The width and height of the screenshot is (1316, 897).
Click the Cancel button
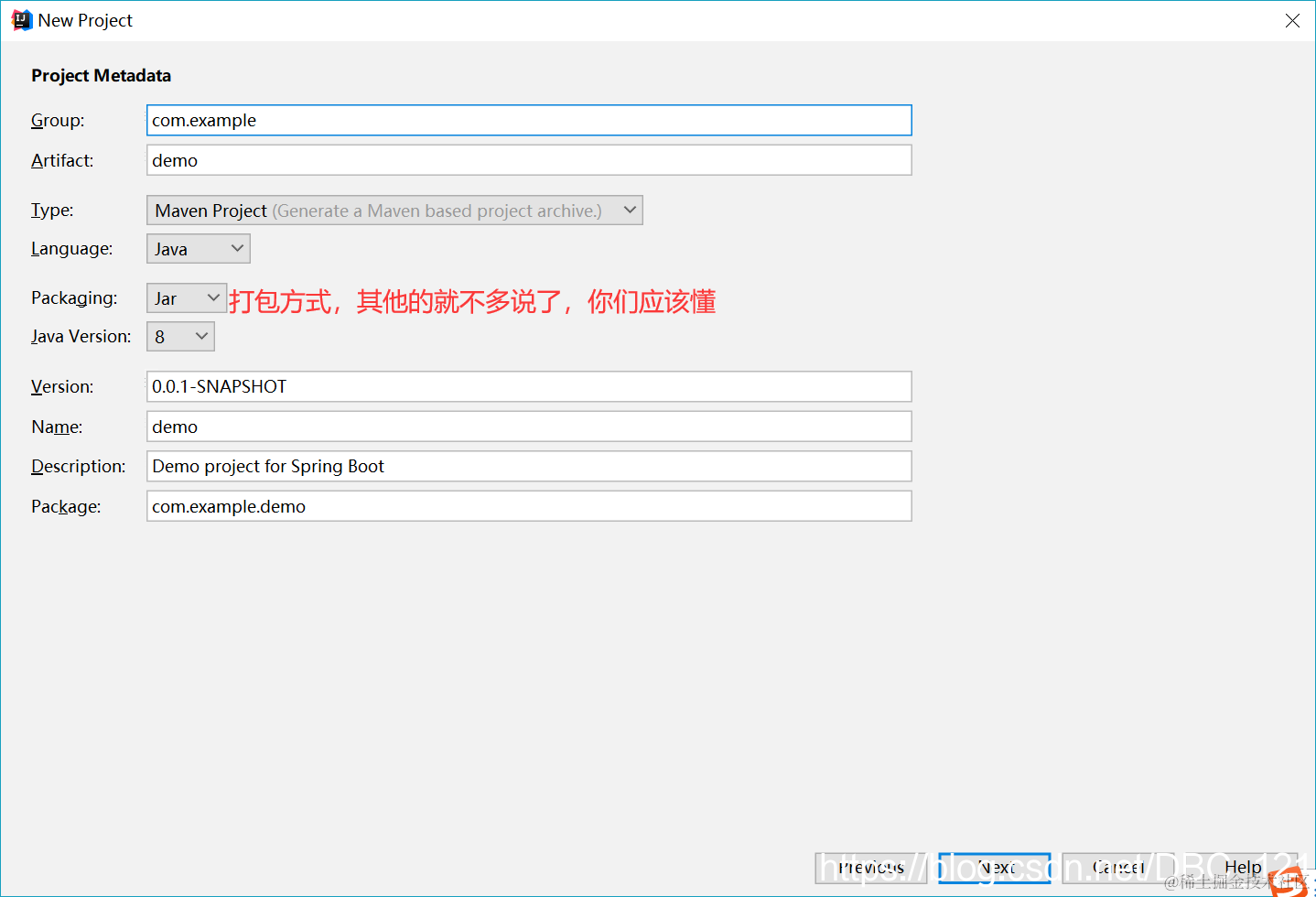pos(1118,868)
